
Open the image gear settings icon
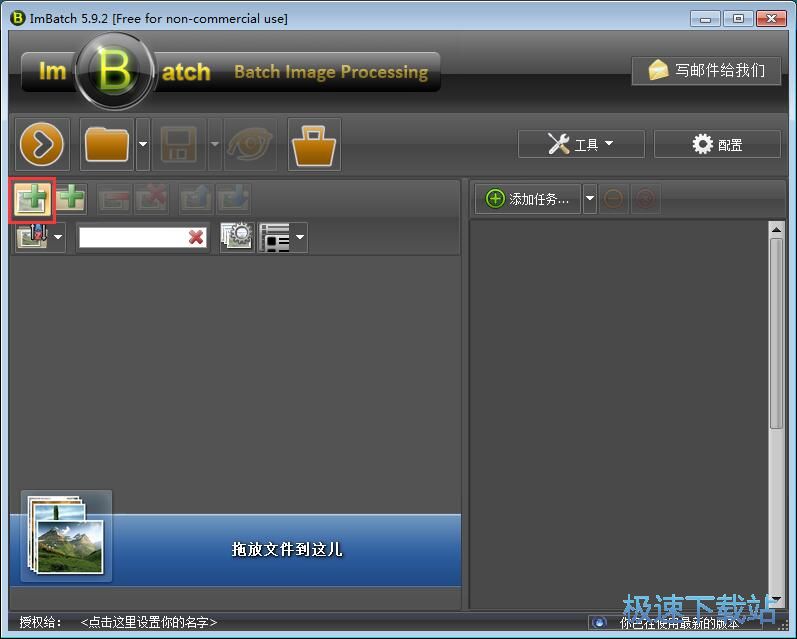pos(237,237)
